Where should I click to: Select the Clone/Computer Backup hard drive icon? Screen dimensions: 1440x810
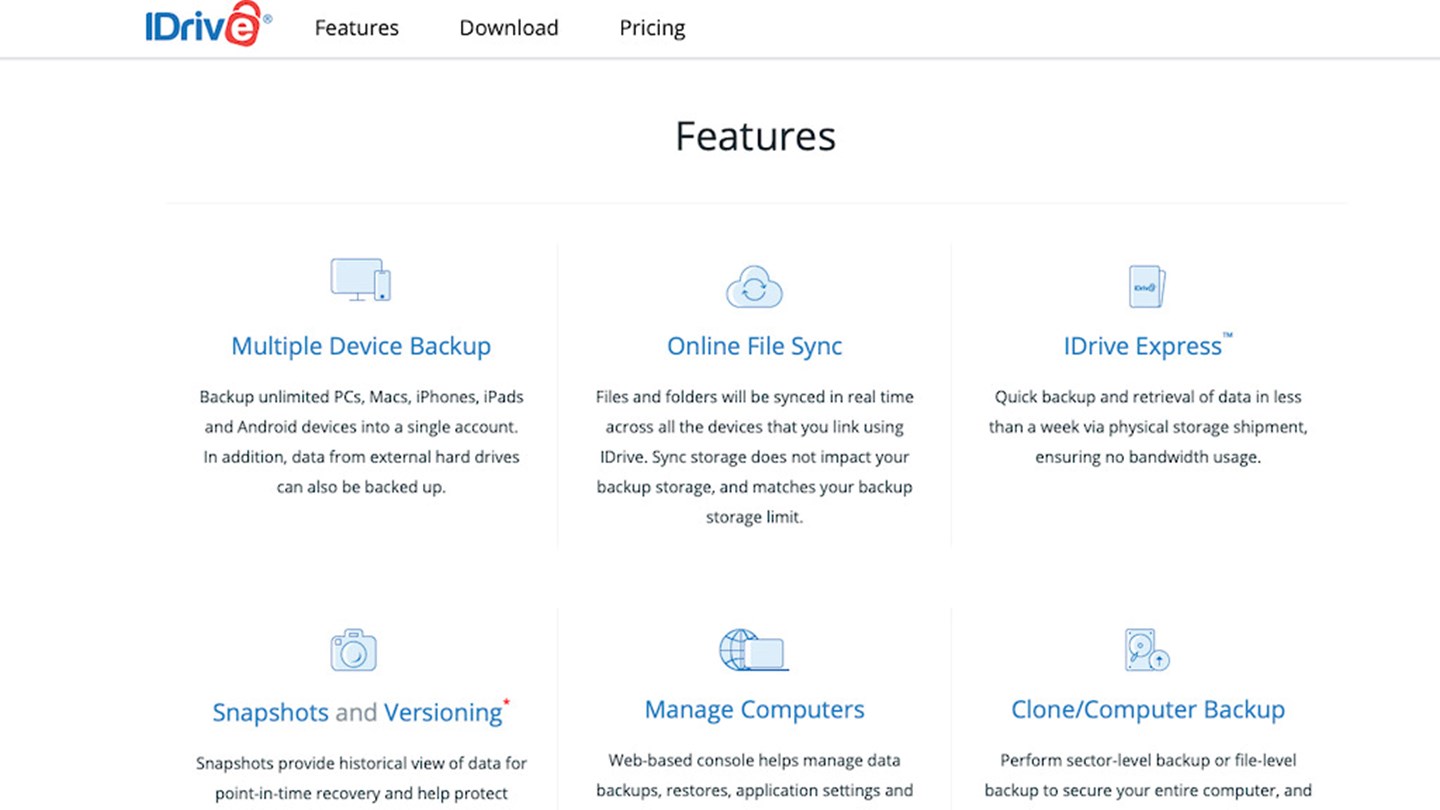point(1147,649)
